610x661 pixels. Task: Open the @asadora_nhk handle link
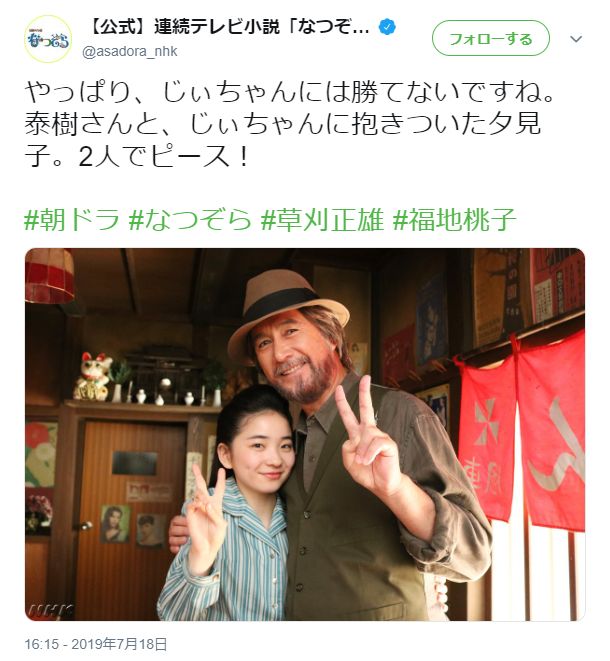click(x=129, y=52)
